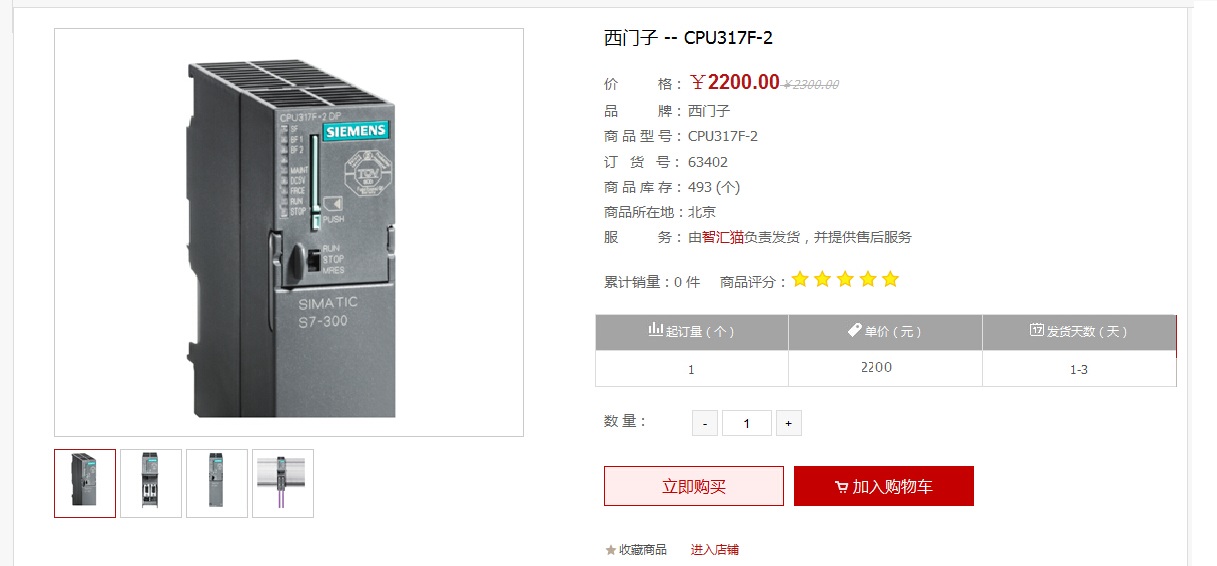
Task: Click the large Siemens CPU product image
Action: click(x=289, y=232)
